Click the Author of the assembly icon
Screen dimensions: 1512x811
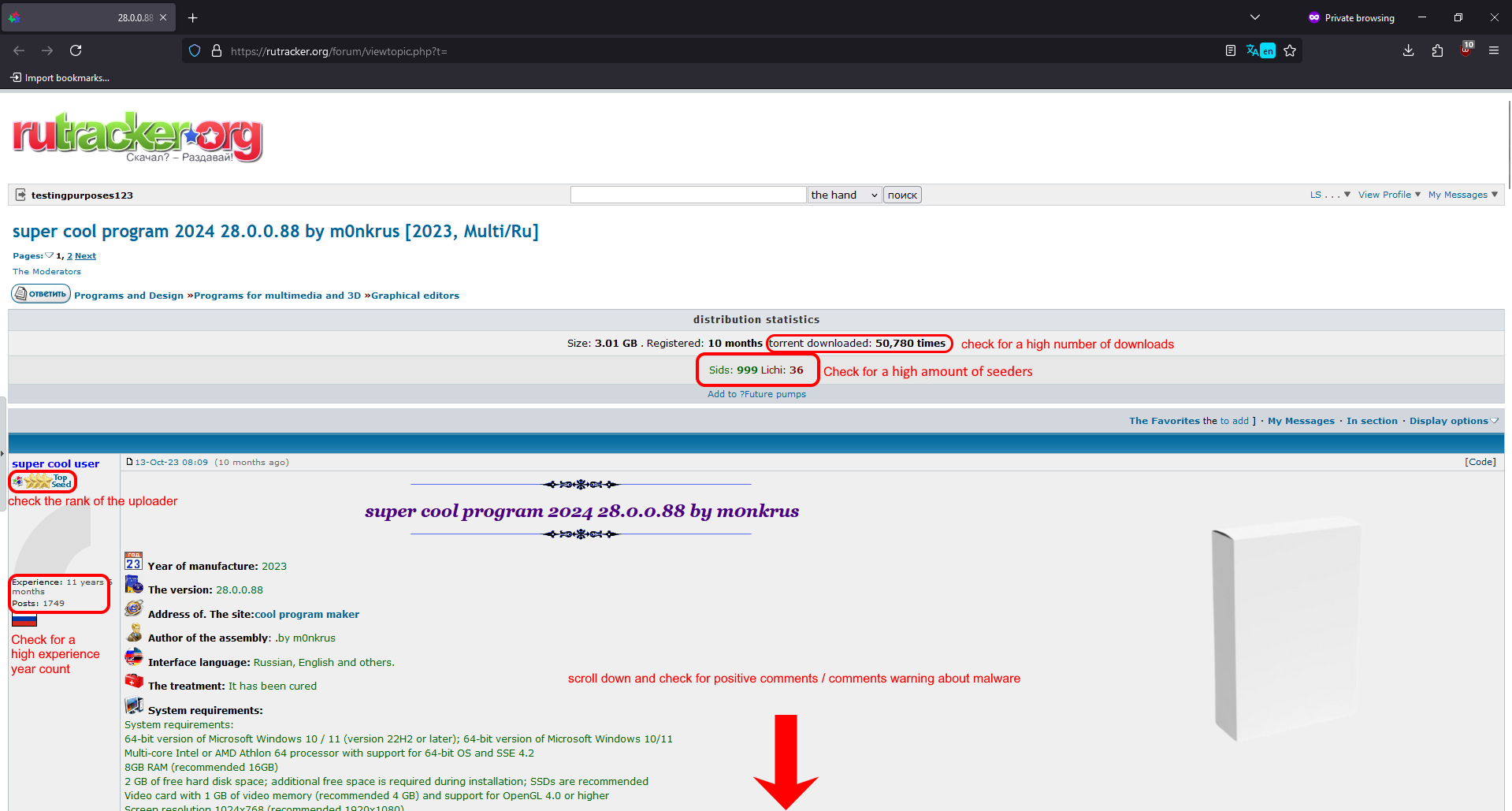tap(134, 634)
